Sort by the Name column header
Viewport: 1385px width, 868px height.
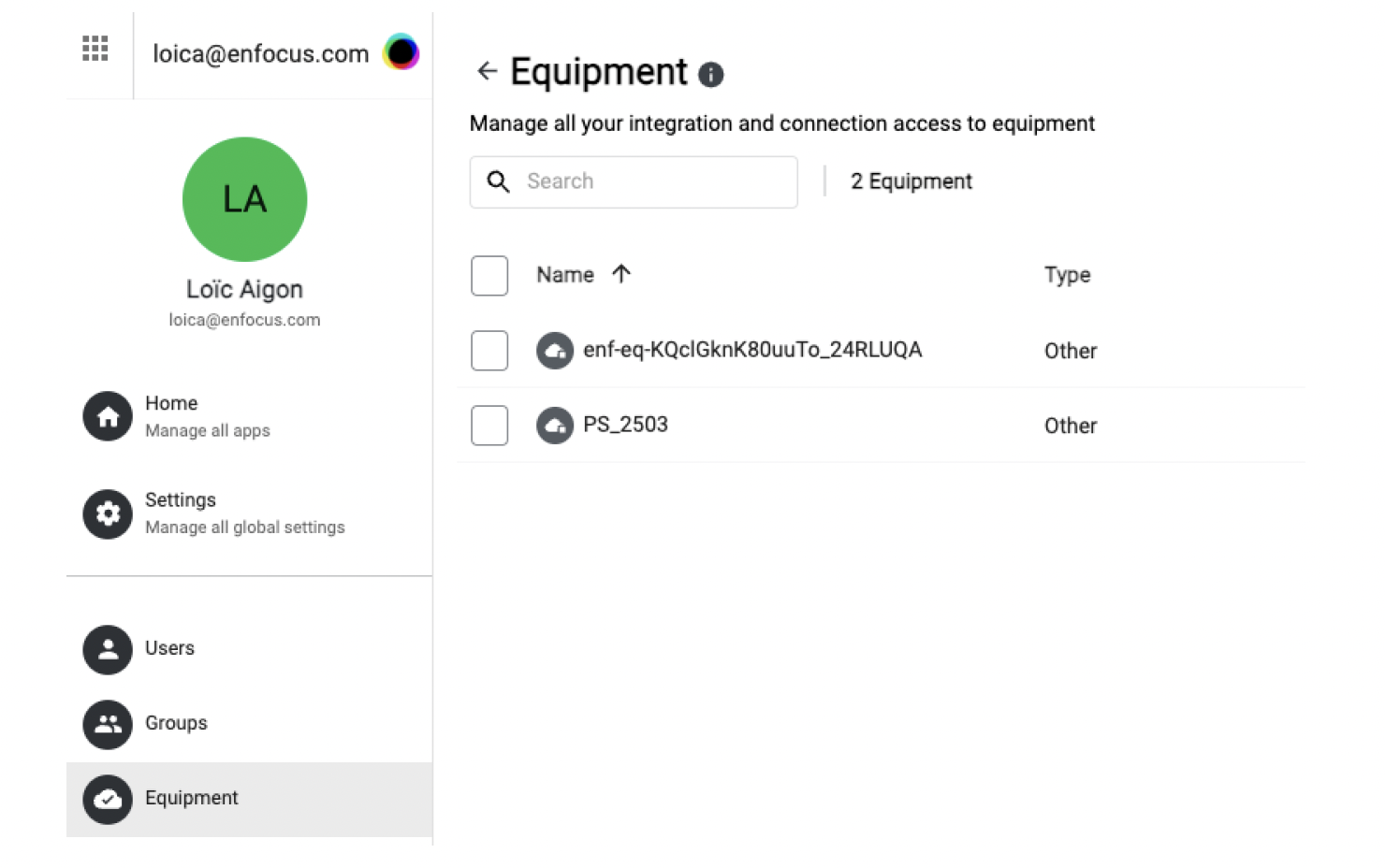point(565,275)
